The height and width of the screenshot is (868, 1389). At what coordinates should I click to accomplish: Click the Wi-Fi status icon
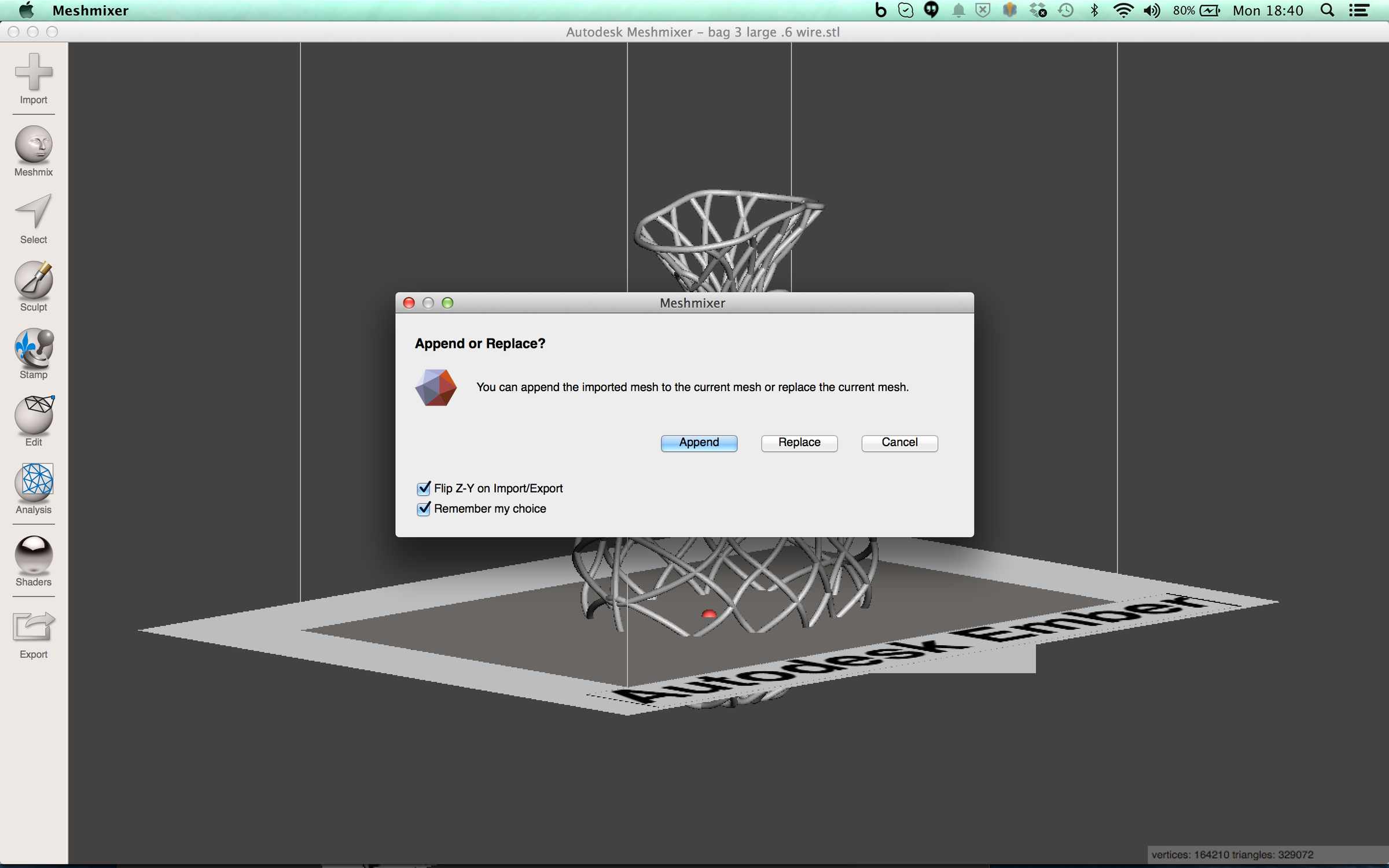1123,10
